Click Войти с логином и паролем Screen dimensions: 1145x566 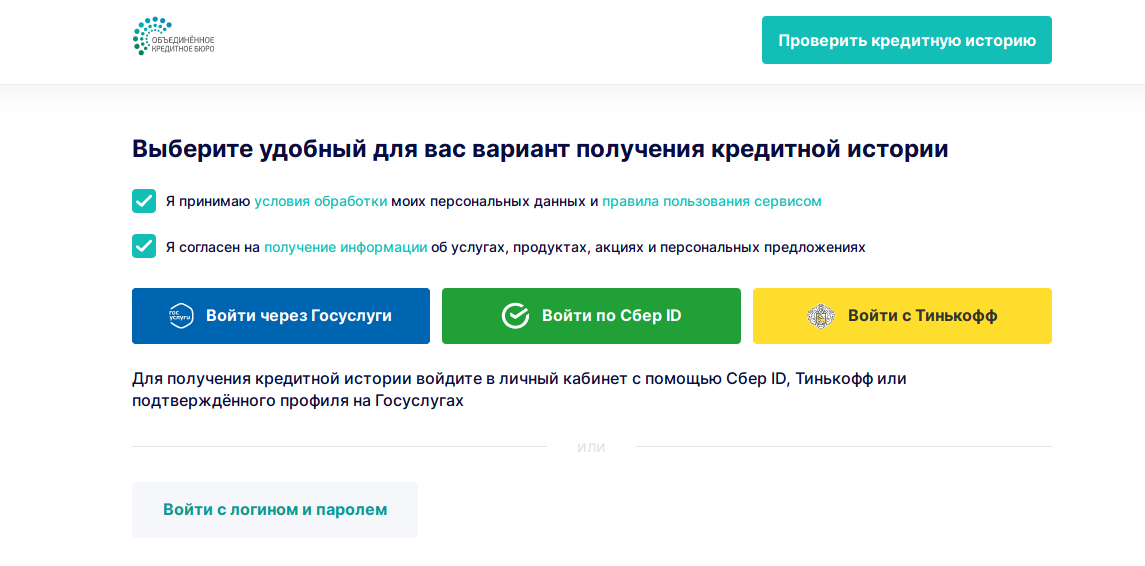(275, 510)
